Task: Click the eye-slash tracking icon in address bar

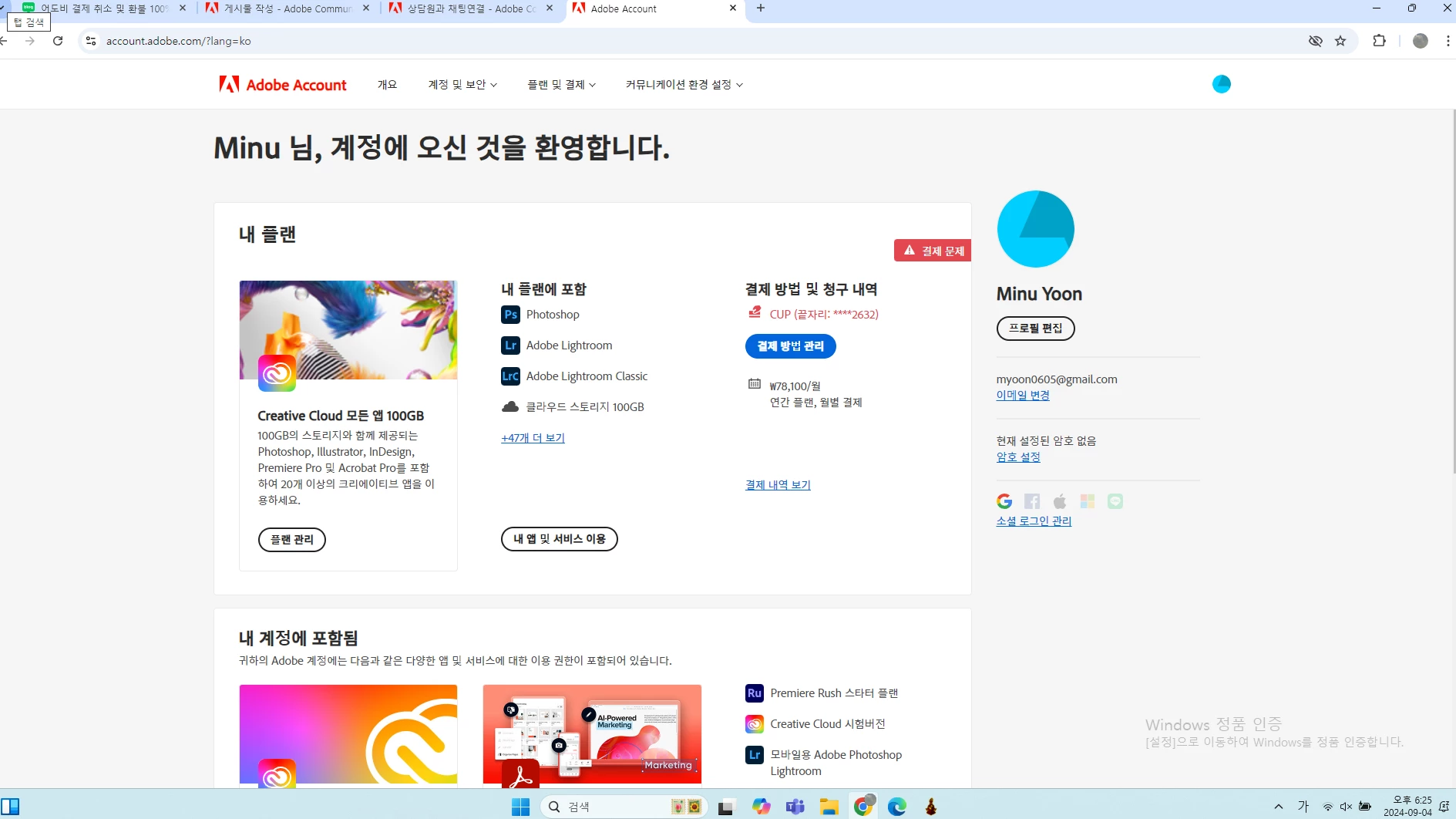Action: (x=1316, y=41)
